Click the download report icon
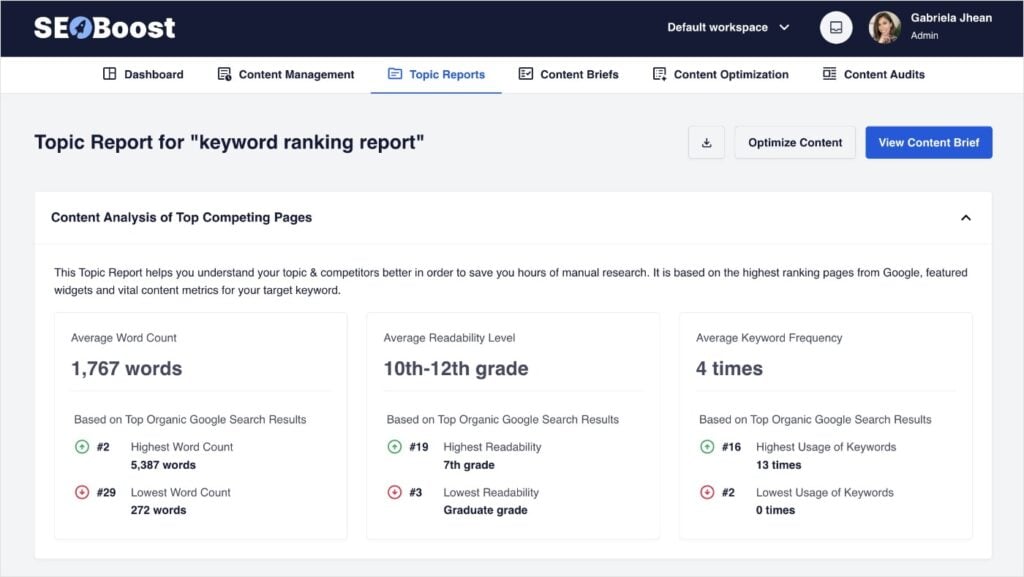Screen dimensions: 1024x577 point(706,142)
